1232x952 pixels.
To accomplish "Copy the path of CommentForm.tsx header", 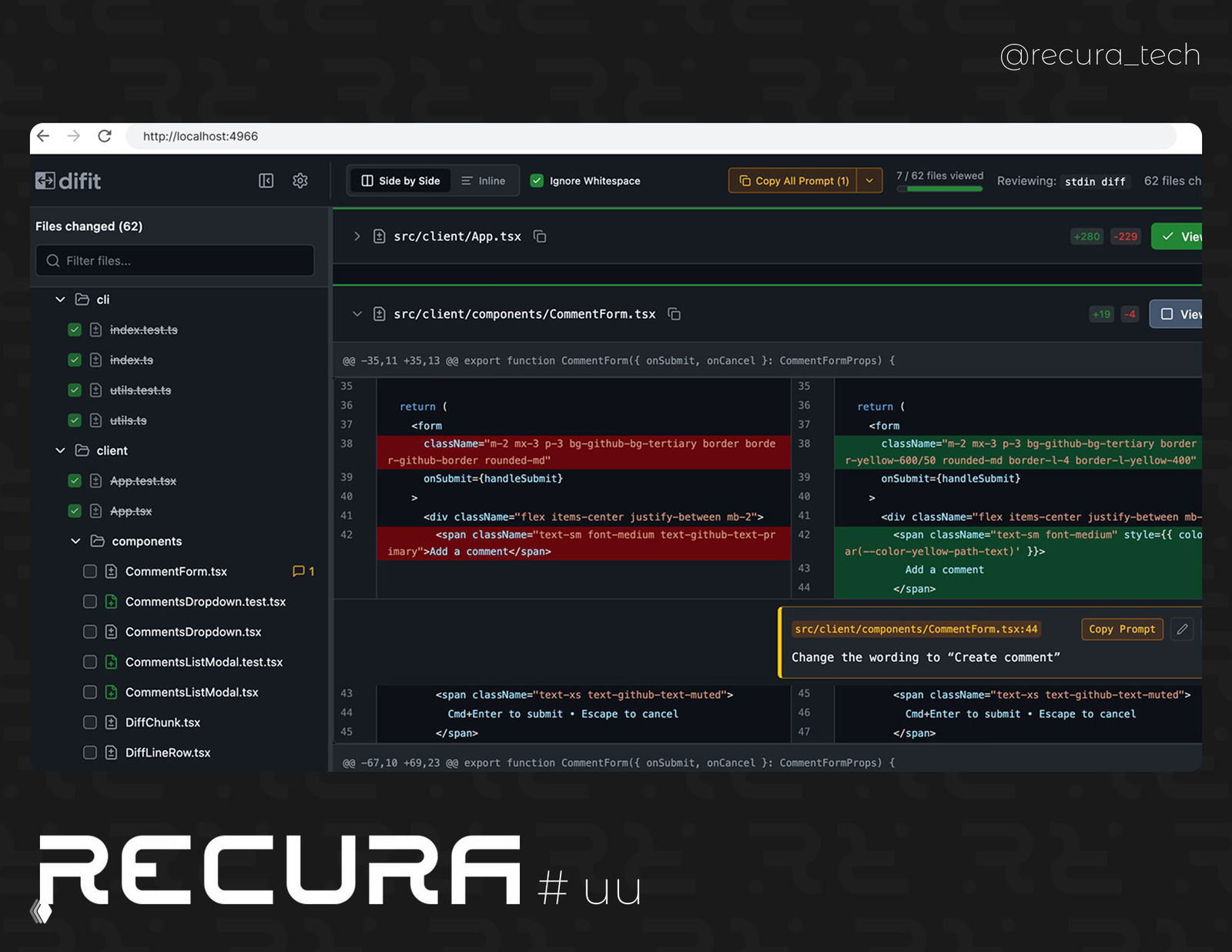I will tap(675, 314).
